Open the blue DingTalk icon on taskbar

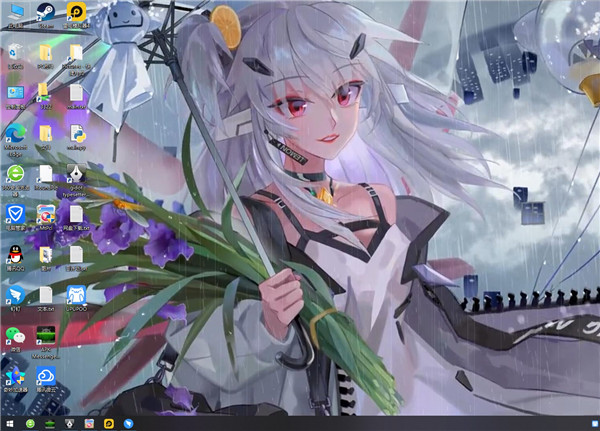pos(127,423)
